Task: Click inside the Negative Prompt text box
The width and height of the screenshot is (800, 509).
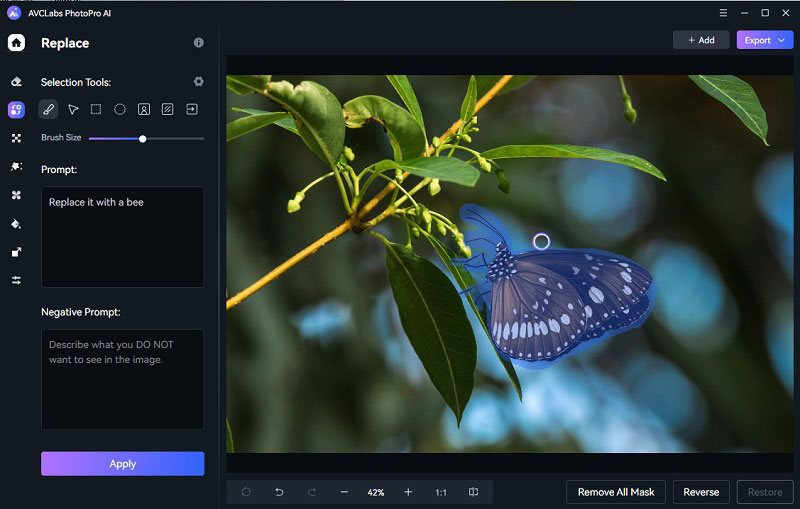Action: click(x=122, y=379)
